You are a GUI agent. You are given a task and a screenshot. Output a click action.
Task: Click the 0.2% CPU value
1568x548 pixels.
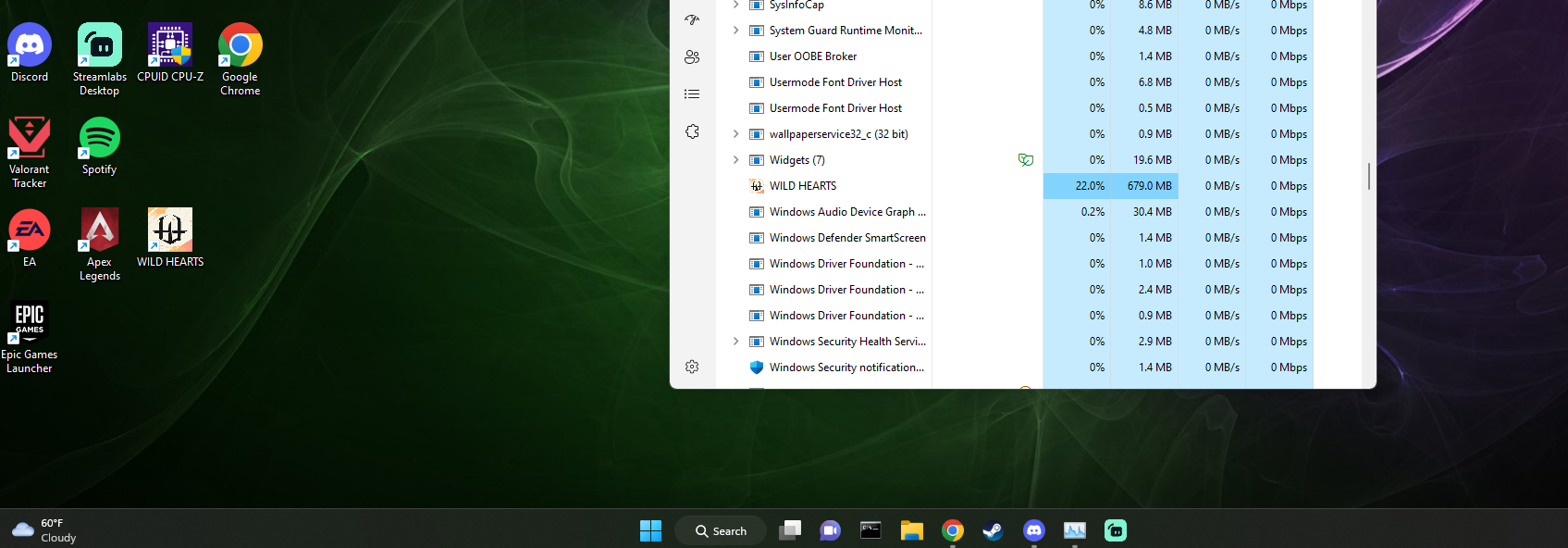point(1093,212)
